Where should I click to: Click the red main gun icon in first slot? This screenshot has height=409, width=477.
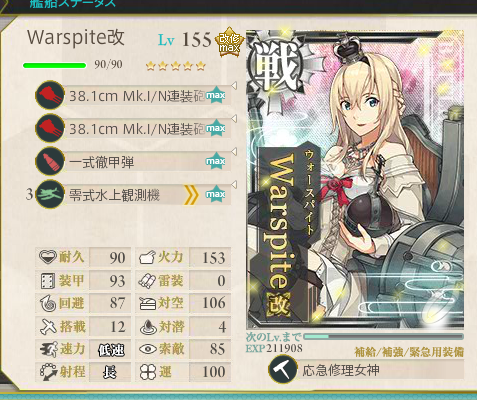point(50,96)
